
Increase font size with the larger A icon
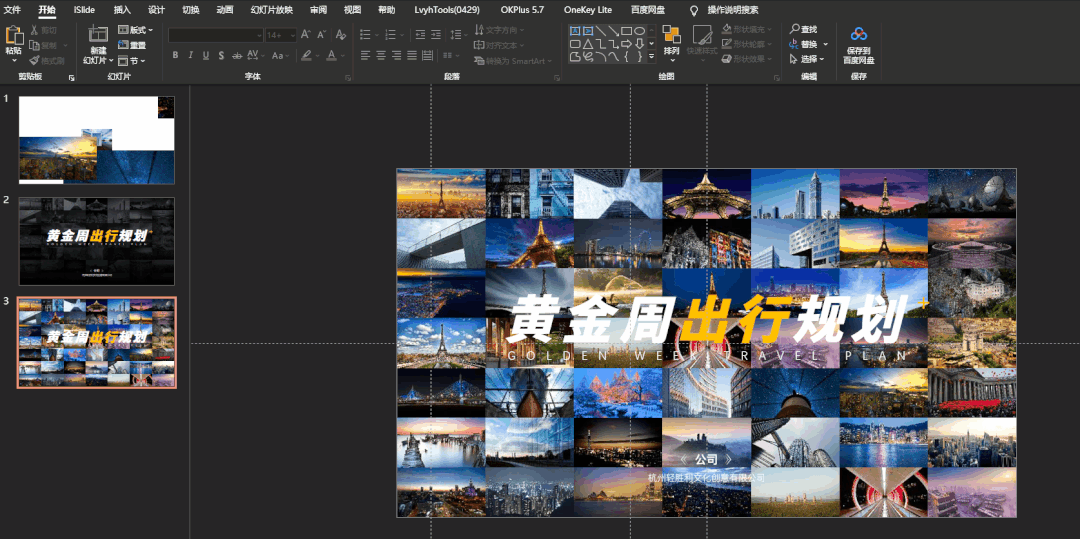pos(306,34)
